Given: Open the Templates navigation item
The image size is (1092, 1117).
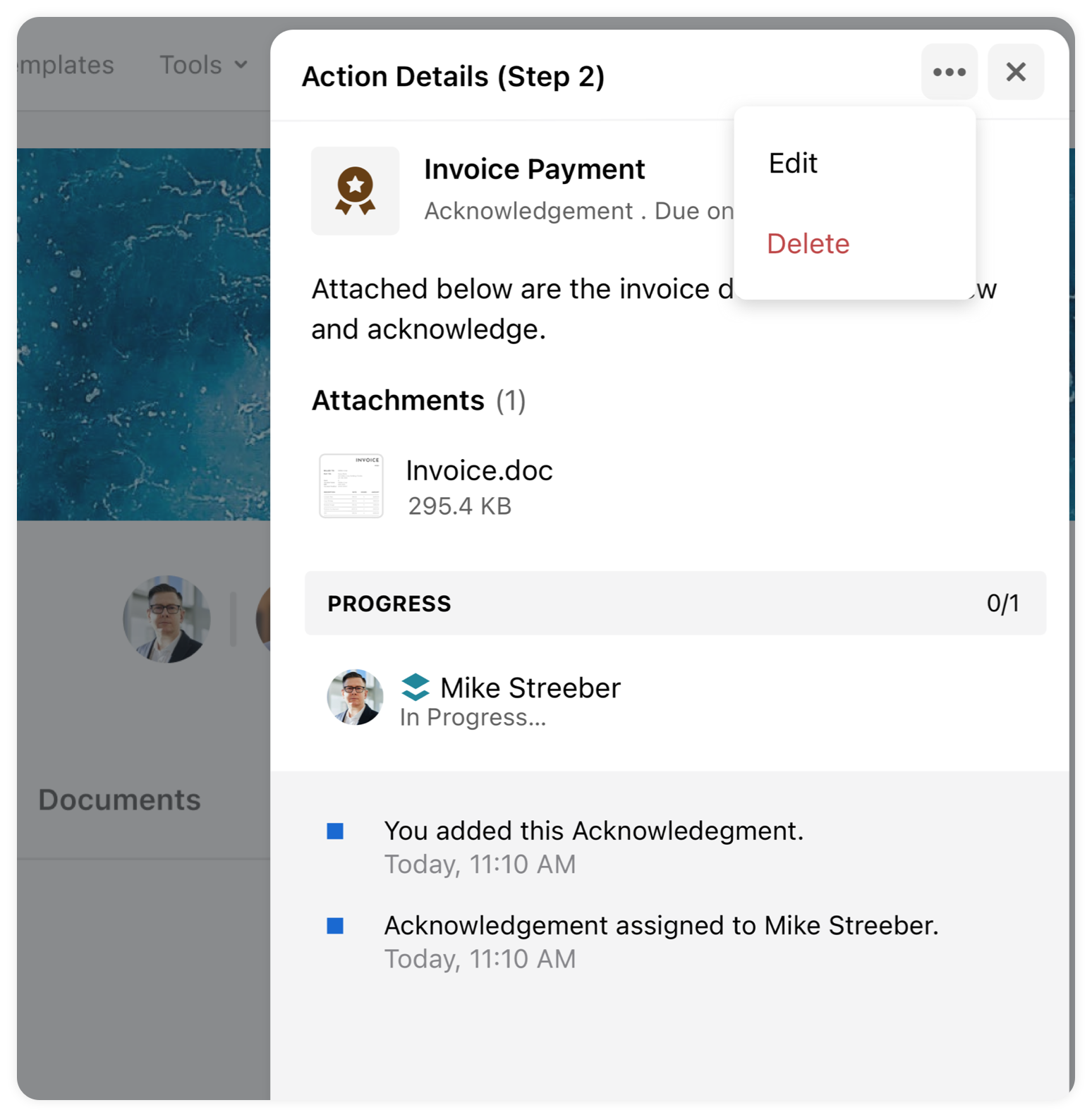Looking at the screenshot, I should [x=66, y=65].
